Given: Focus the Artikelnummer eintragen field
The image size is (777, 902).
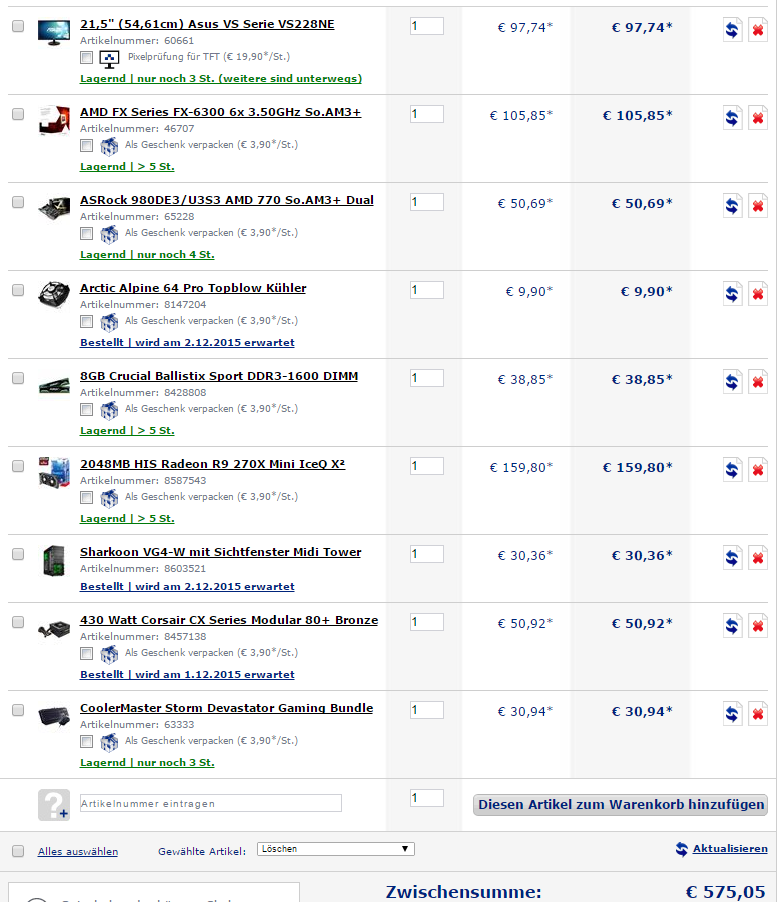Looking at the screenshot, I should [210, 803].
